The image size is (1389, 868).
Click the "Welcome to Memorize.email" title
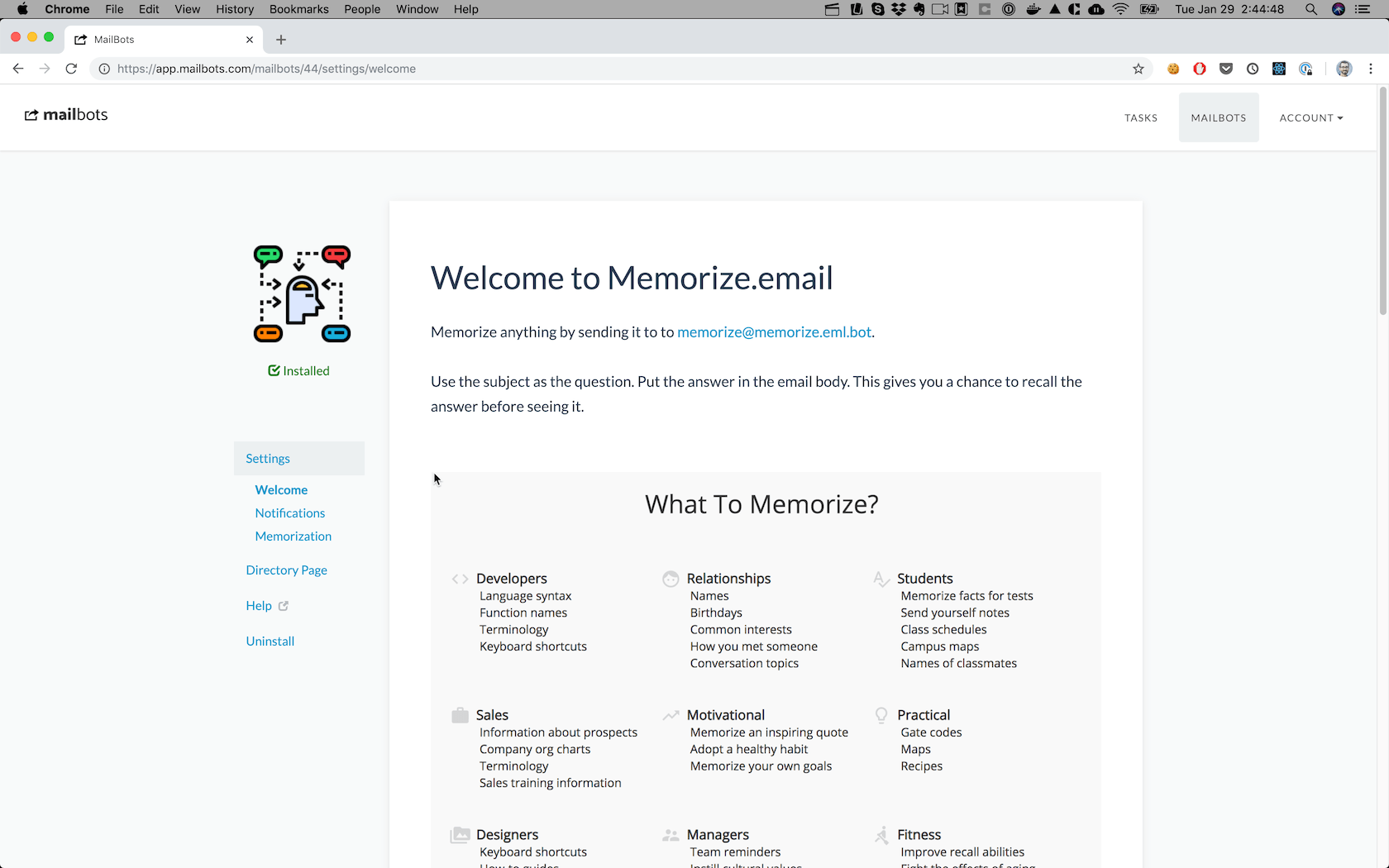tap(632, 279)
